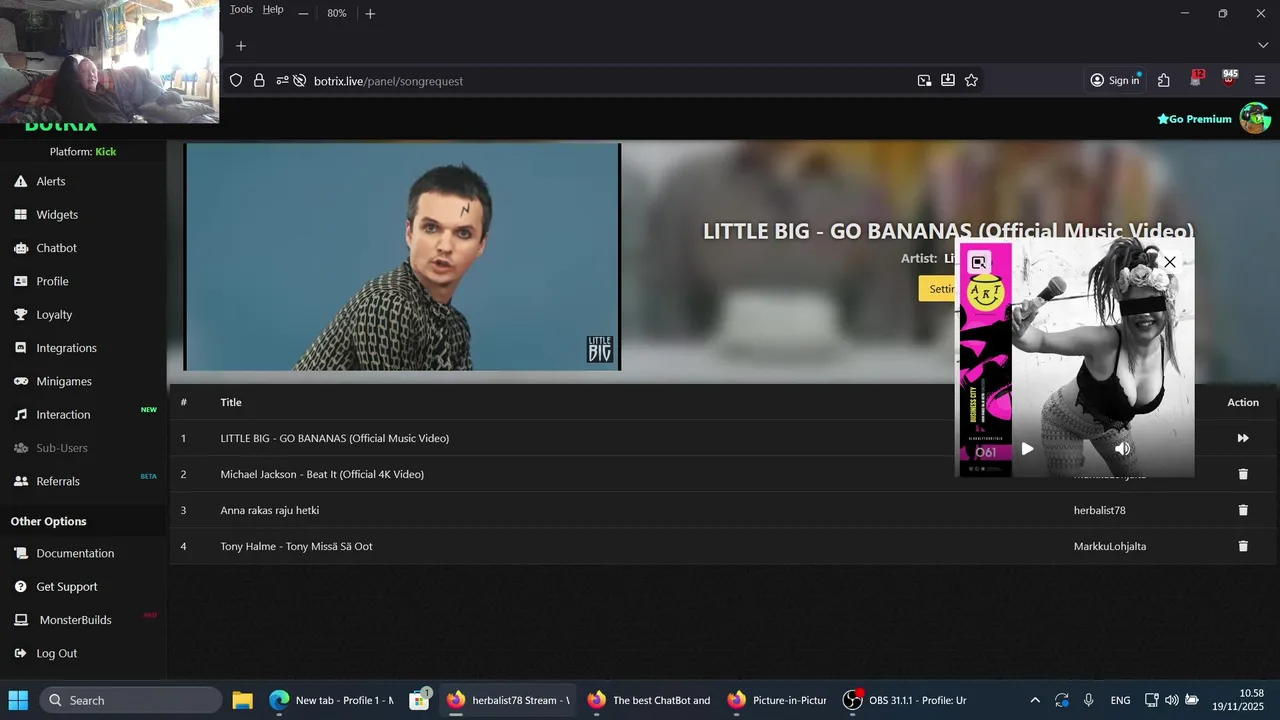
Task: Click requester name MarkkuLohjalta in row 4
Action: click(x=1110, y=546)
